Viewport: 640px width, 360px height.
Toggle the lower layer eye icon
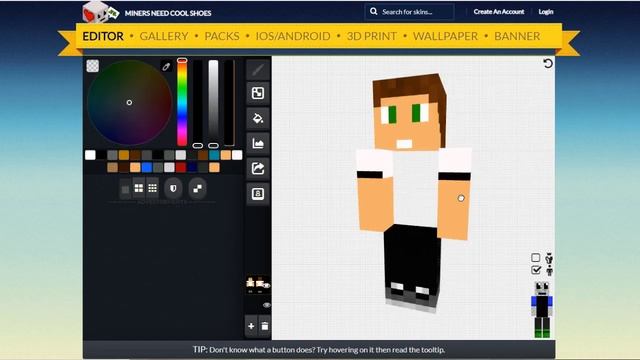tap(267, 305)
